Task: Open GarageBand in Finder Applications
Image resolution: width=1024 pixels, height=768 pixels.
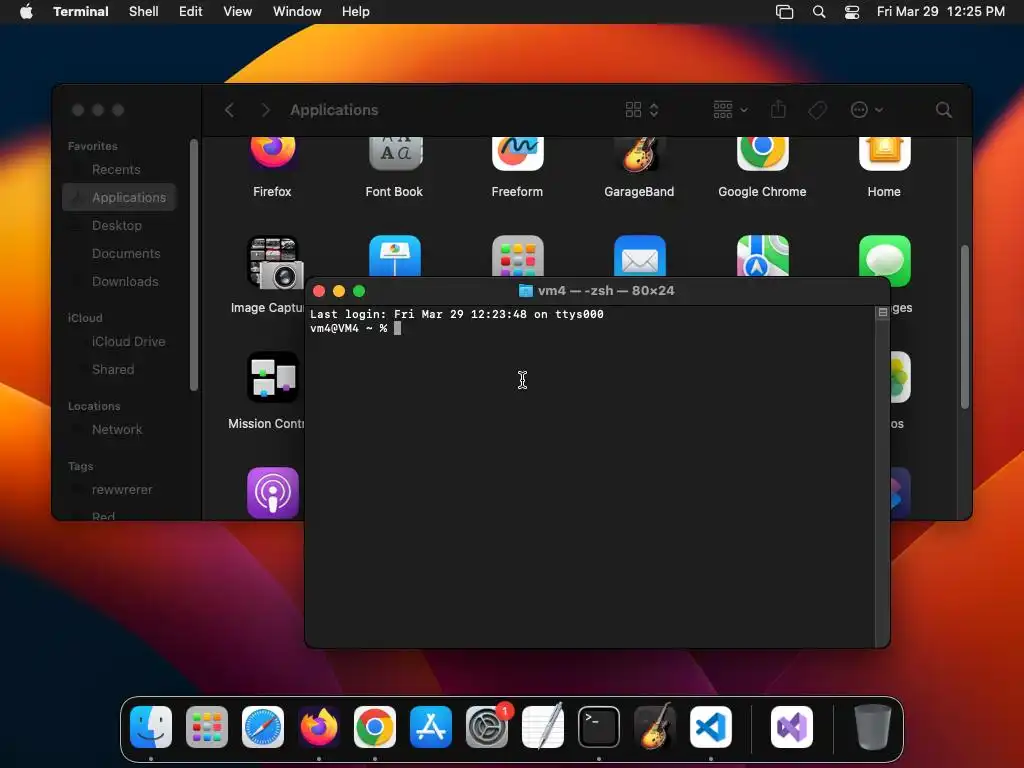Action: click(639, 153)
